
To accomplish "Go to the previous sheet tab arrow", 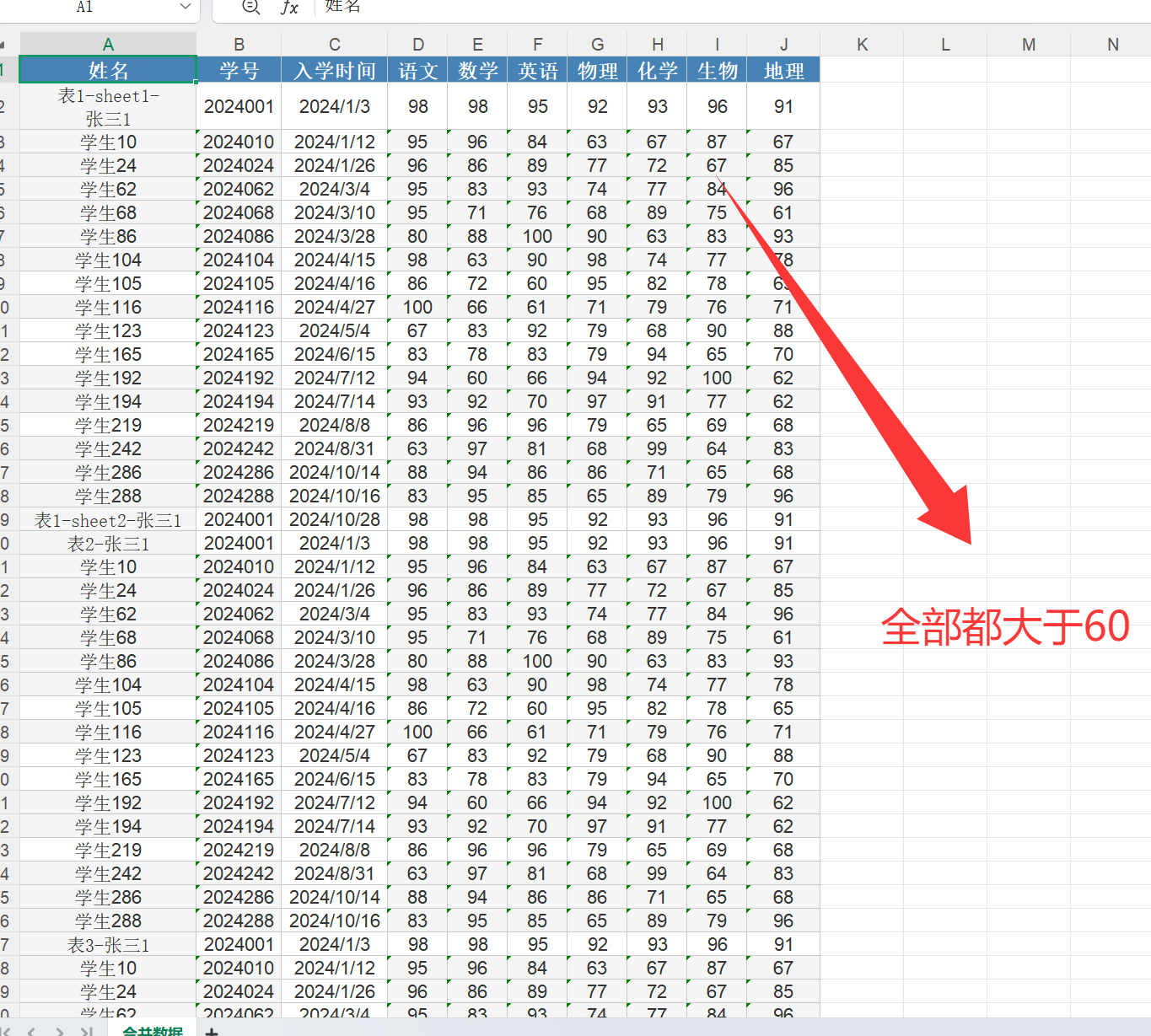I will pos(31,1031).
